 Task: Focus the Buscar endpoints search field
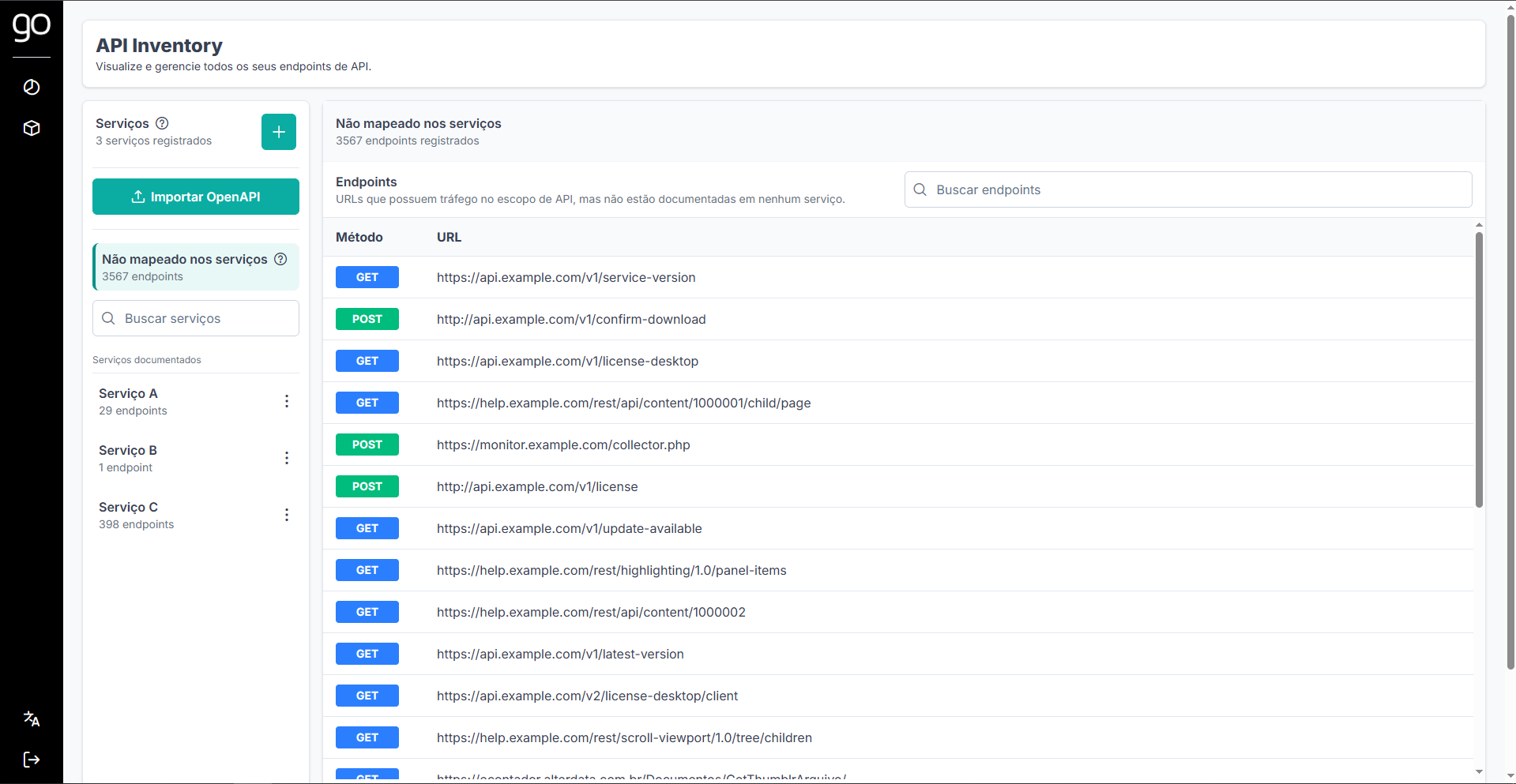(1188, 189)
